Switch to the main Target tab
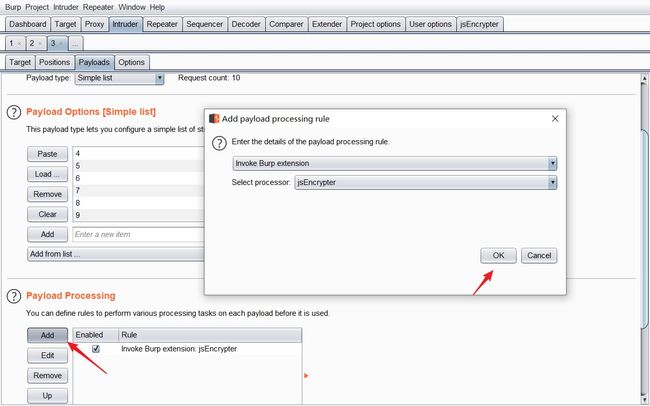The width and height of the screenshot is (650, 406). (x=65, y=24)
